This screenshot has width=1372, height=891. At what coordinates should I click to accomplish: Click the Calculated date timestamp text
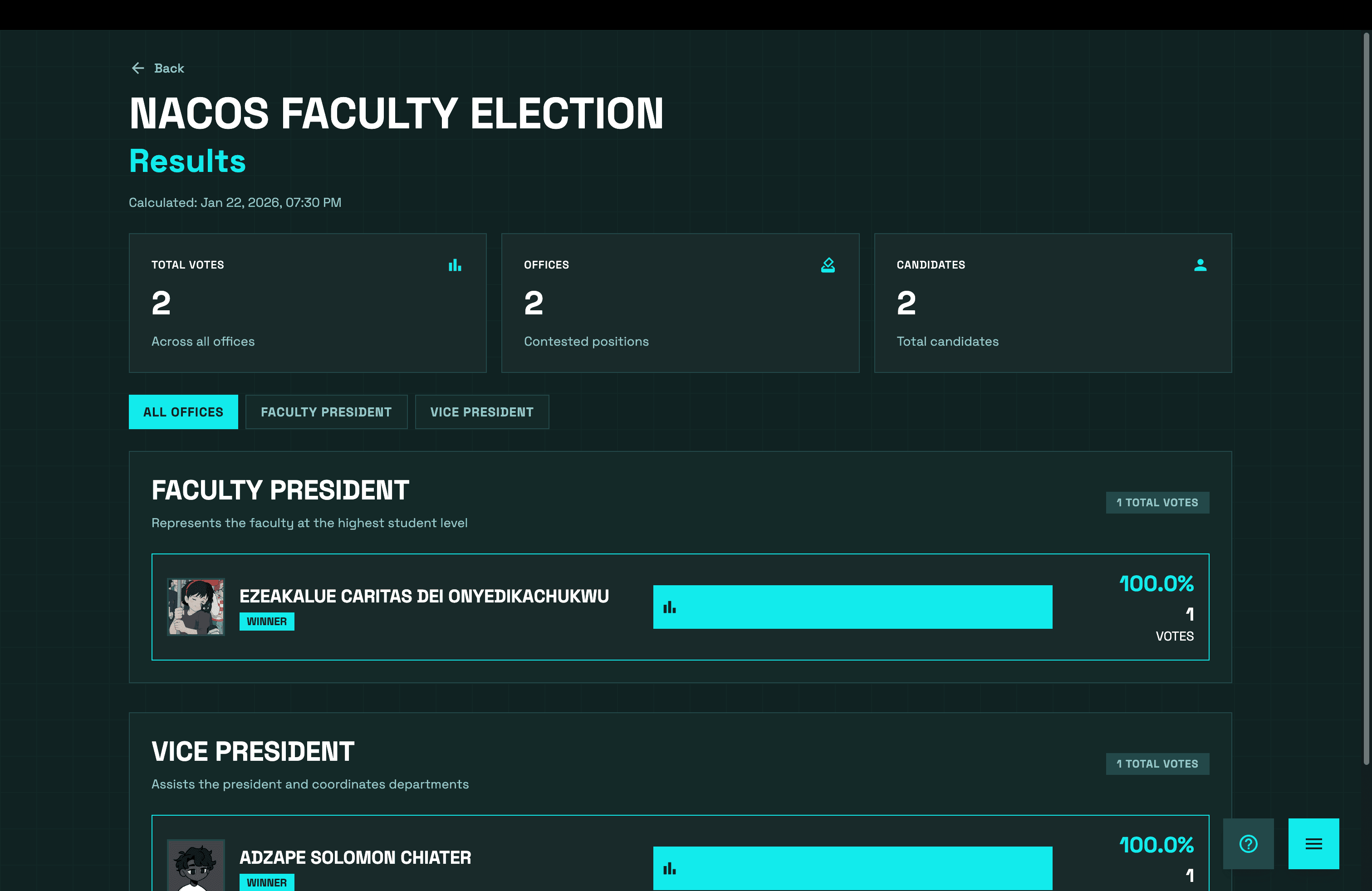pyautogui.click(x=235, y=203)
